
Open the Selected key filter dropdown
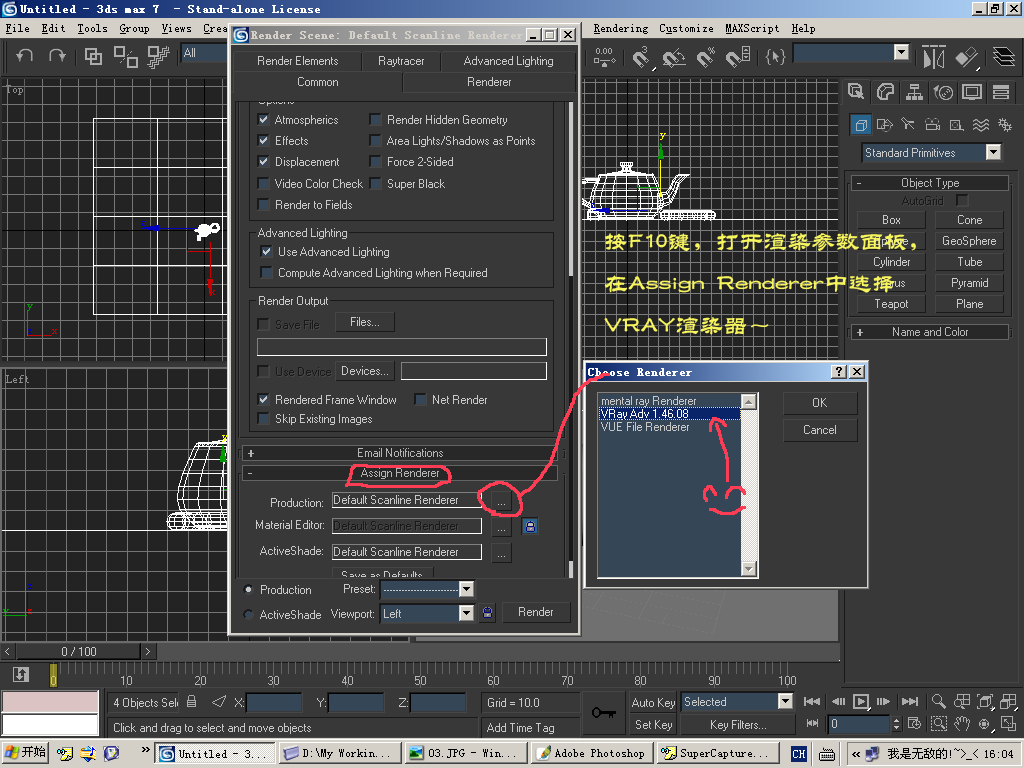coord(785,701)
